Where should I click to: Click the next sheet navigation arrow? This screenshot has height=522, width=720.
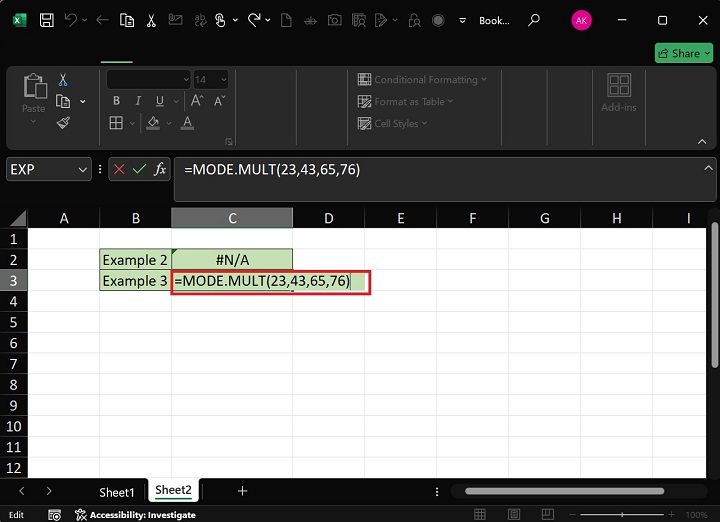tap(49, 491)
